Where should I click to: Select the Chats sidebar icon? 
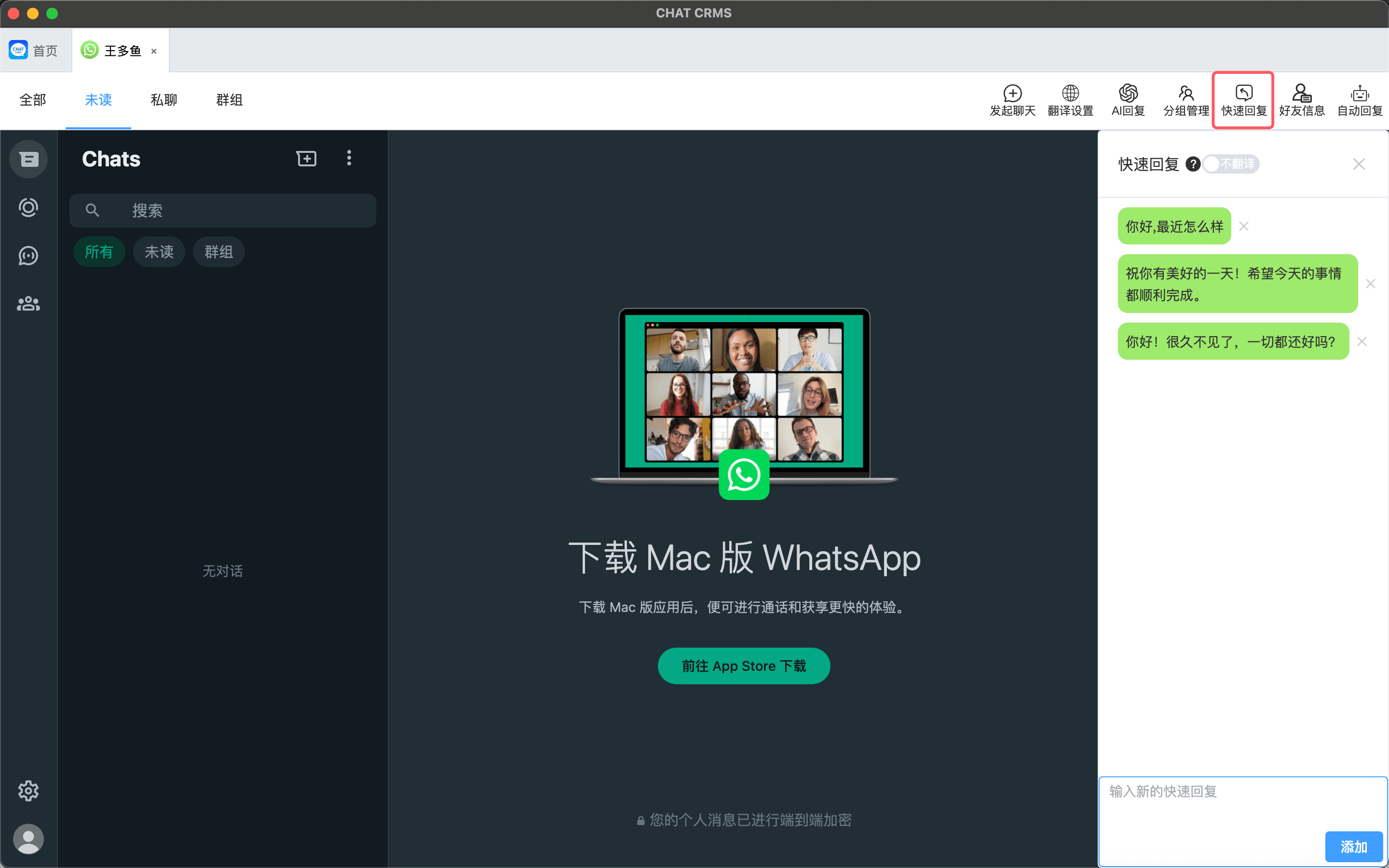pos(28,159)
